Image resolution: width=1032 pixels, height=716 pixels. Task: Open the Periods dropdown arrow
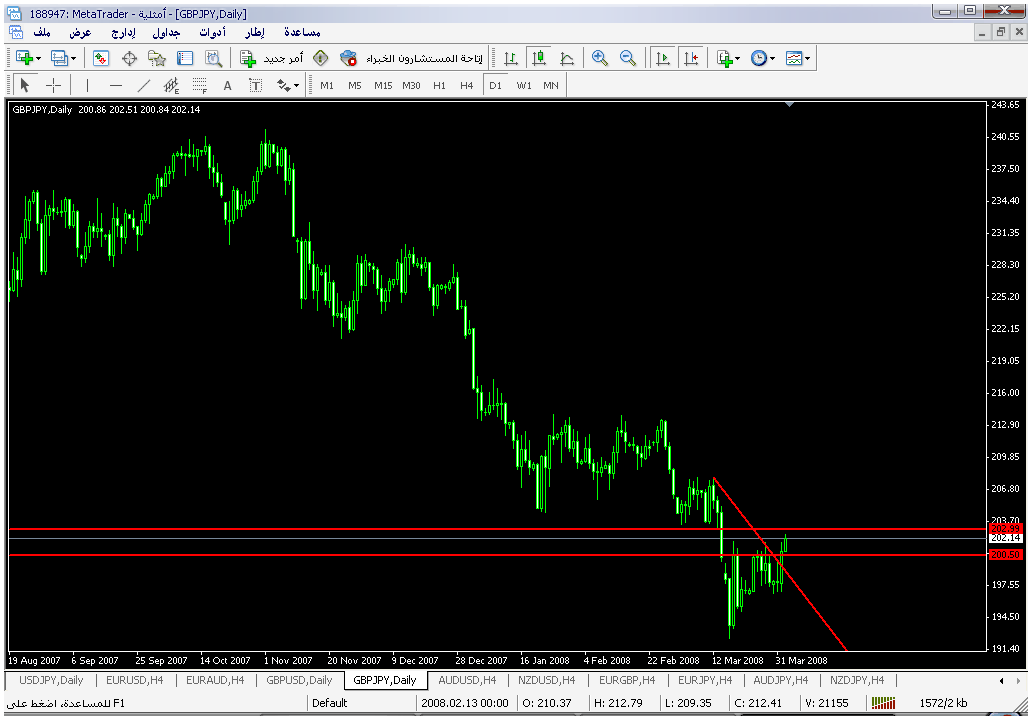pos(773,59)
